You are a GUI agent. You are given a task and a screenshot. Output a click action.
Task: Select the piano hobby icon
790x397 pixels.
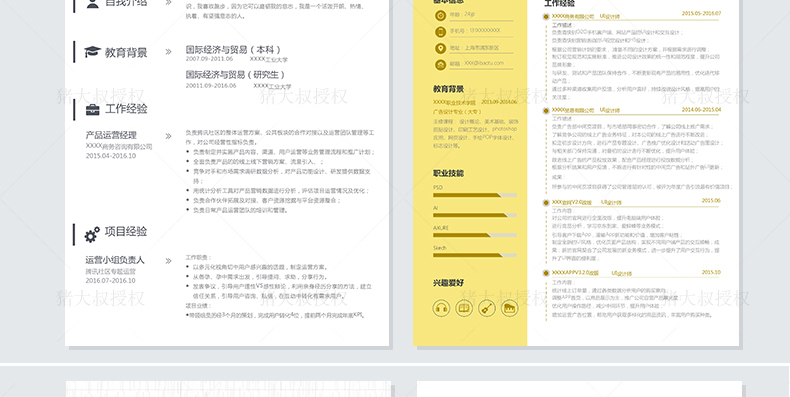[509, 308]
